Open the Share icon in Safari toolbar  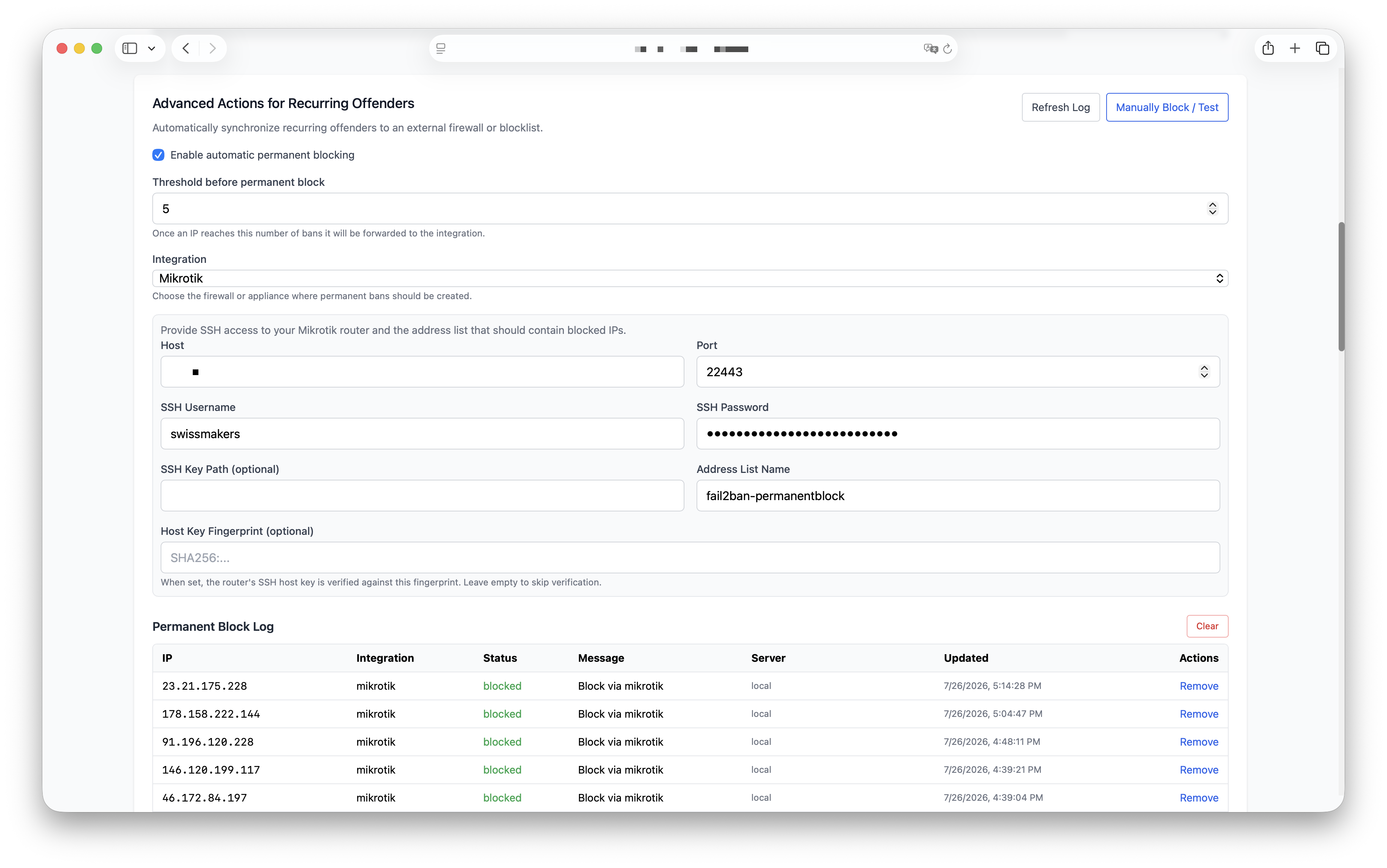click(1268, 48)
